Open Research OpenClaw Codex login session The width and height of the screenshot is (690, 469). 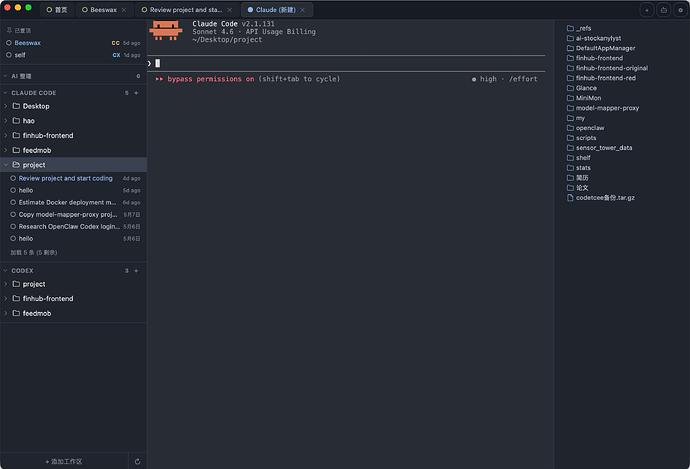pyautogui.click(x=75, y=227)
